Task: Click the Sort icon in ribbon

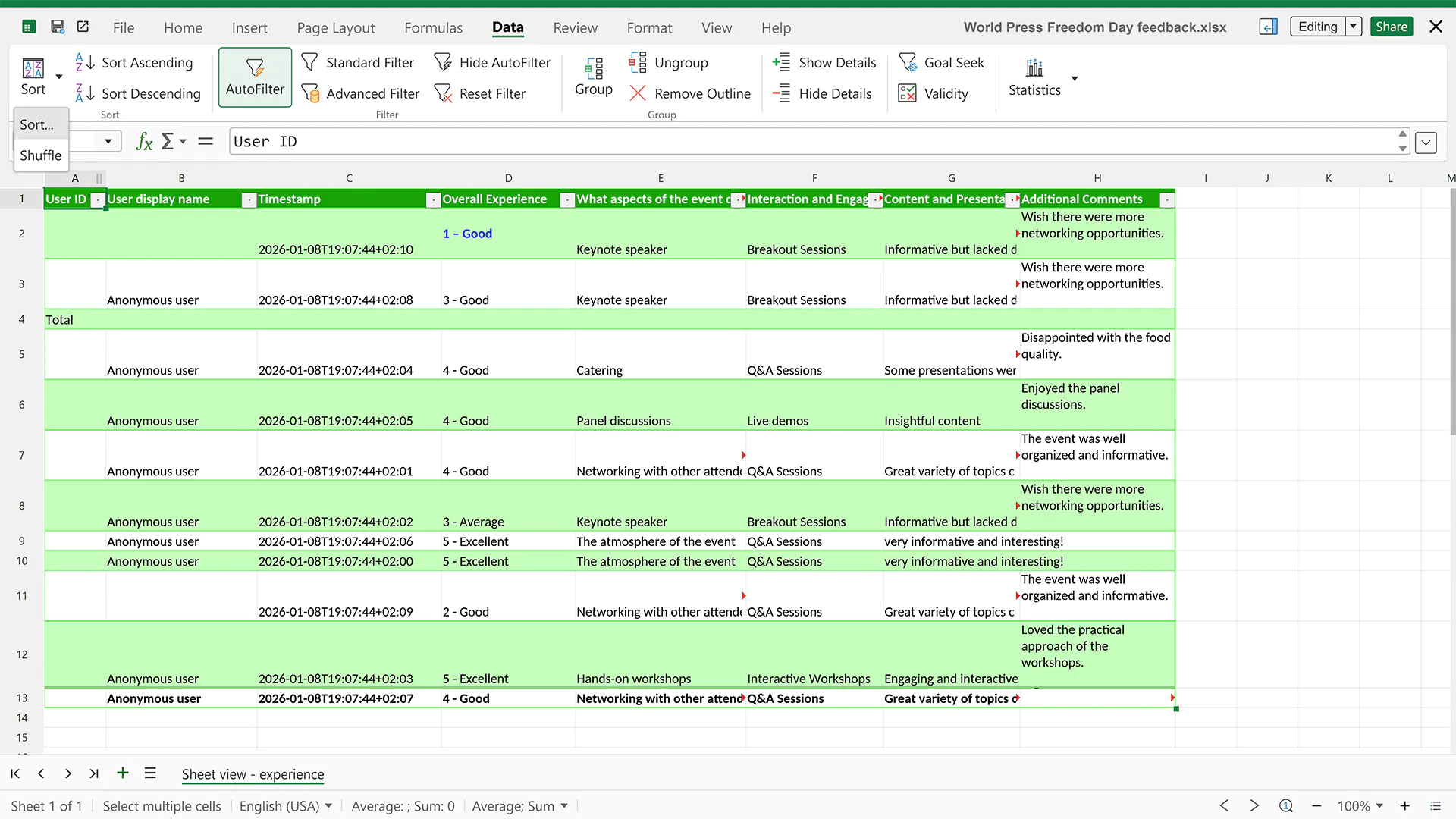Action: pyautogui.click(x=33, y=76)
